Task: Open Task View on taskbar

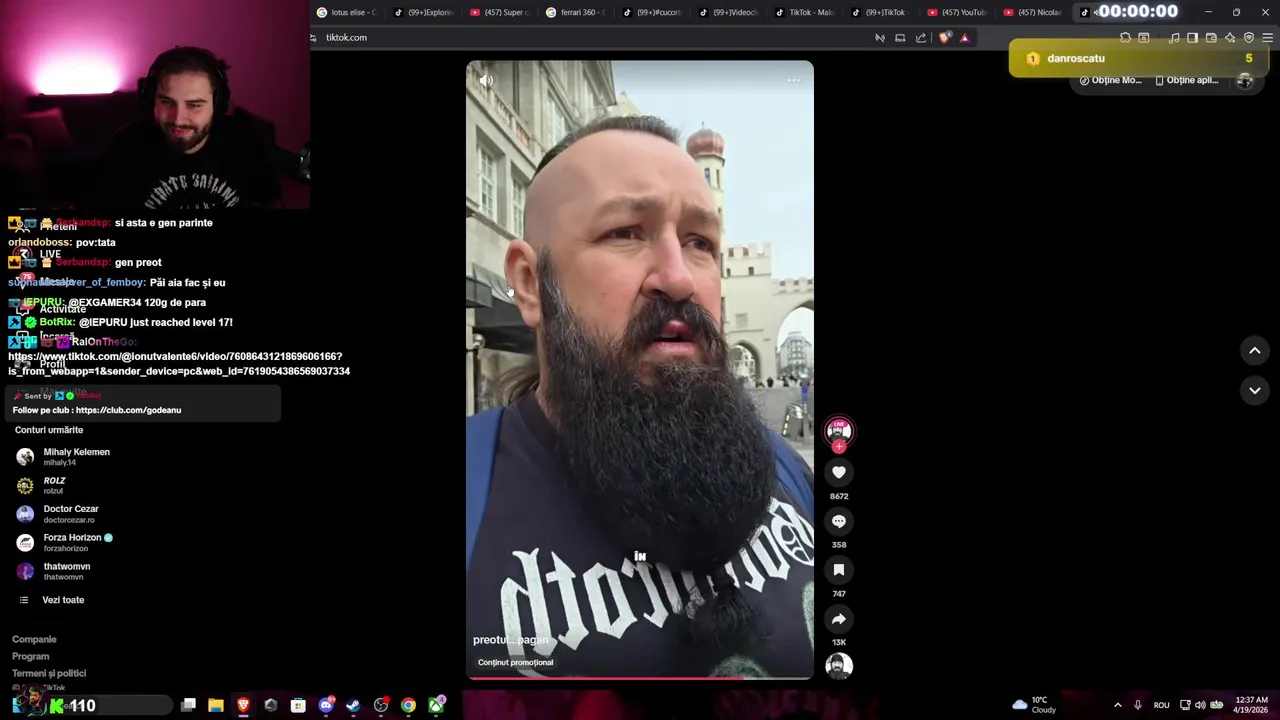Action: 188,706
